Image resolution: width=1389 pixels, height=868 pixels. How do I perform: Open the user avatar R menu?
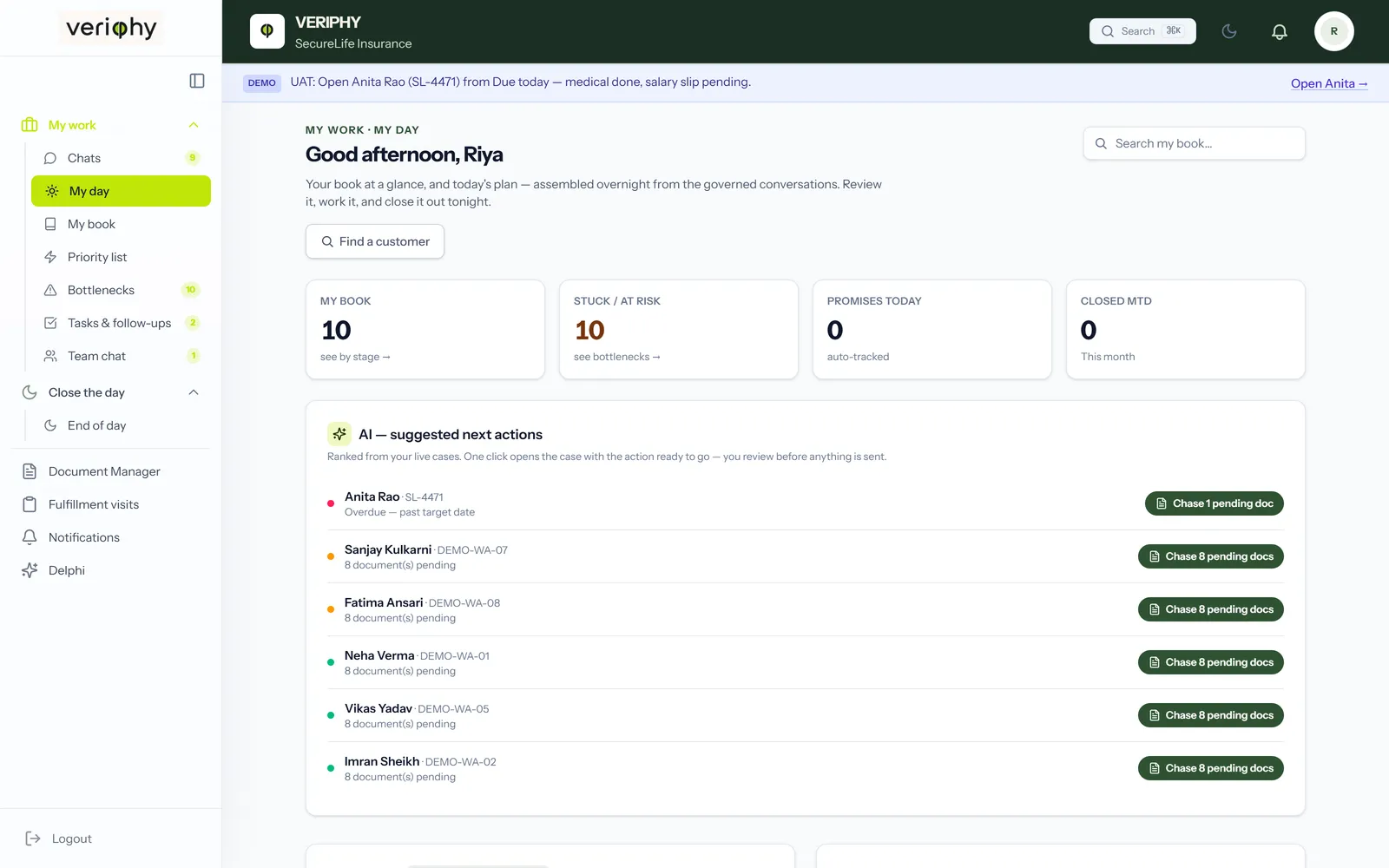[x=1334, y=31]
